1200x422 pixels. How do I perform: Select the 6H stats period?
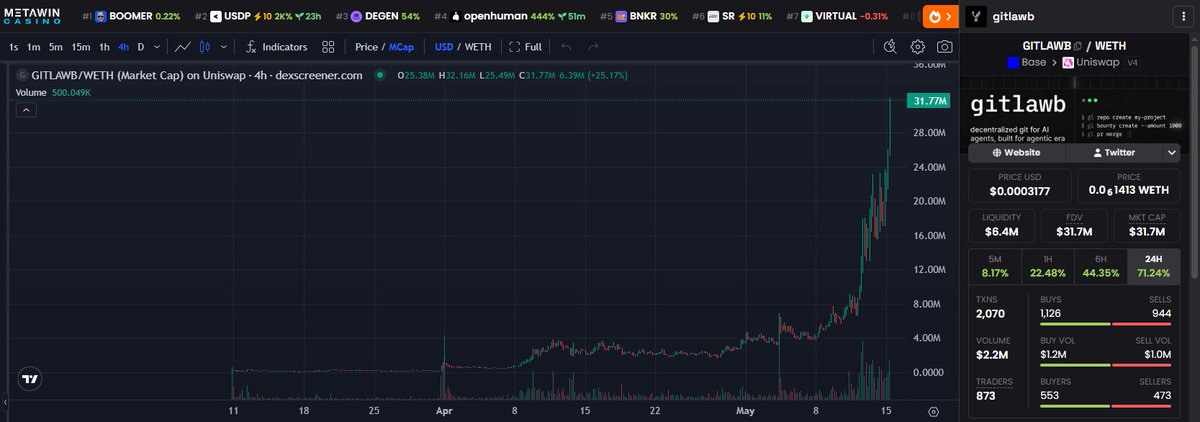[x=1101, y=265]
